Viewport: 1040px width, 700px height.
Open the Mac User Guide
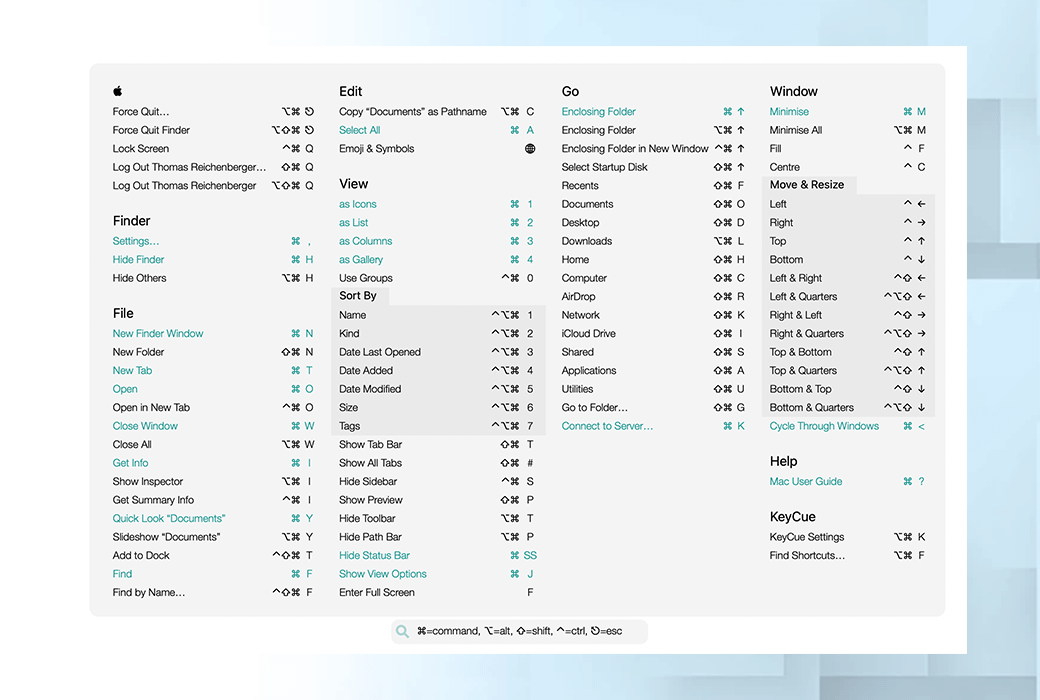point(806,482)
